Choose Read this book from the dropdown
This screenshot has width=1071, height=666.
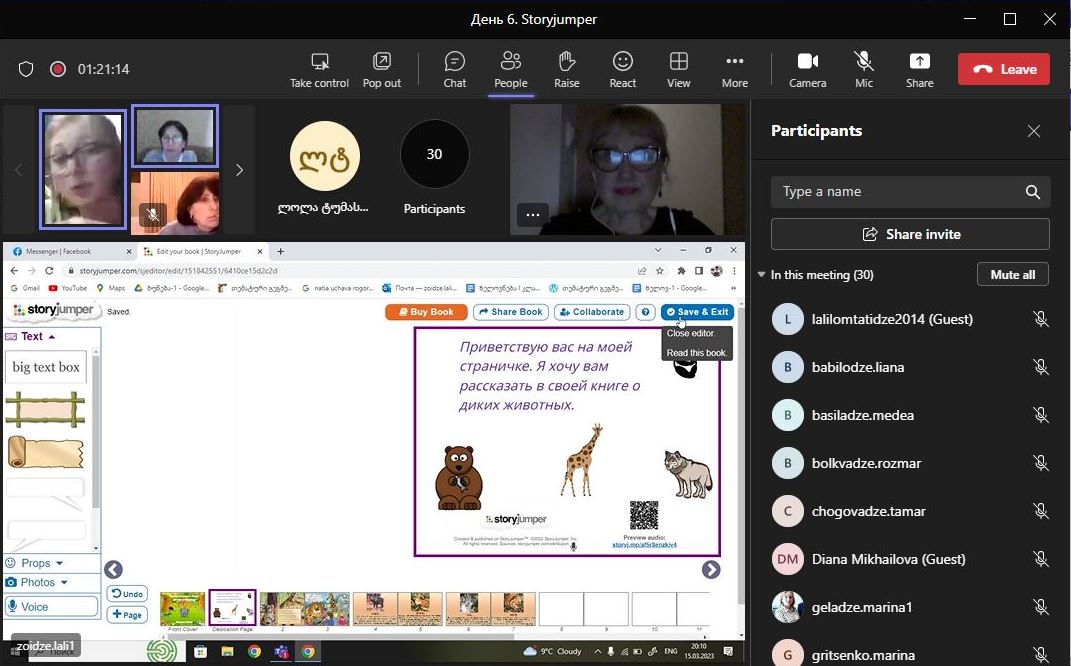tap(696, 353)
